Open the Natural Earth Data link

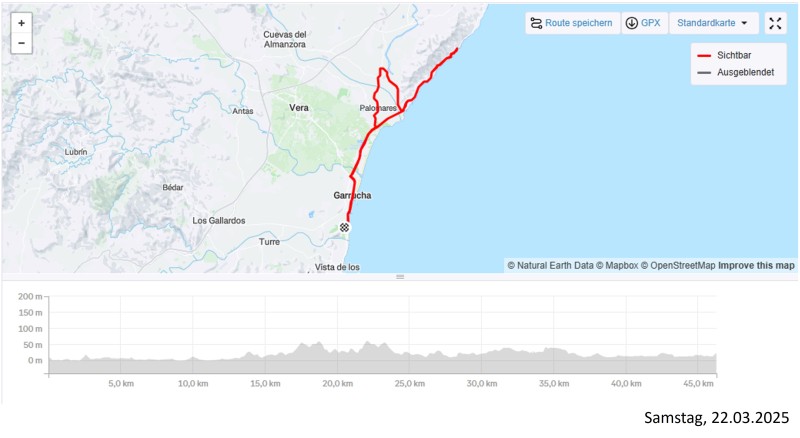550,266
